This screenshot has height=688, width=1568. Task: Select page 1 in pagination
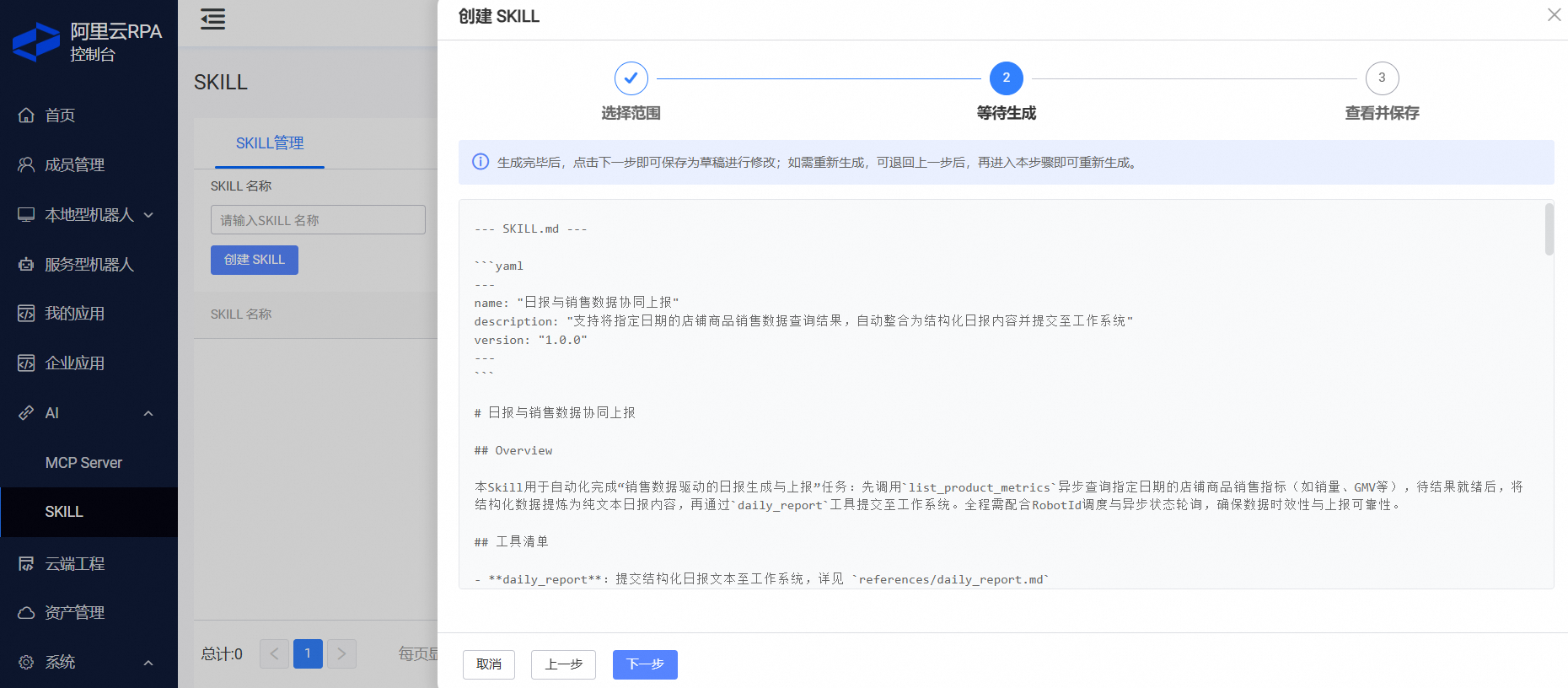308,653
